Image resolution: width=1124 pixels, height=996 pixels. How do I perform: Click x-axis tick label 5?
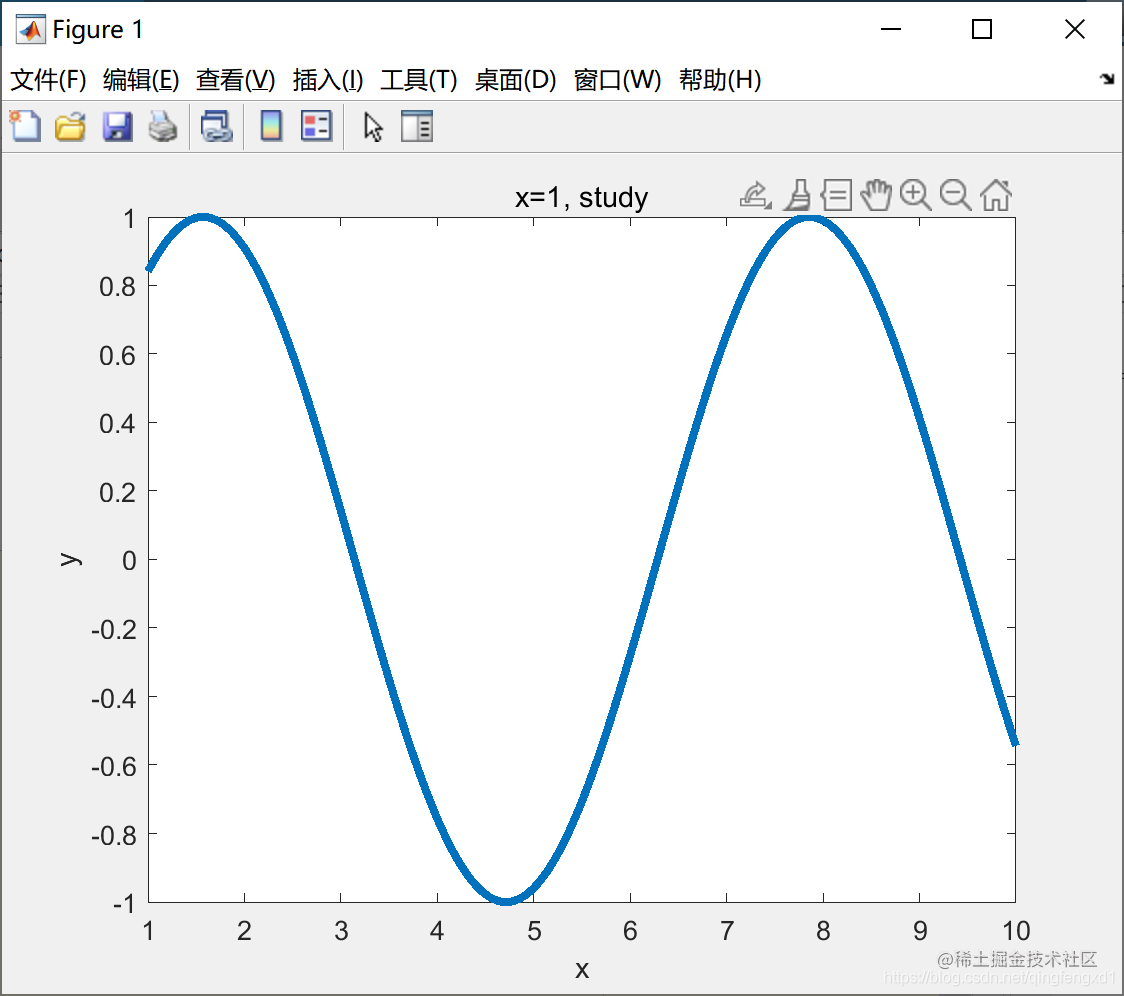(534, 931)
